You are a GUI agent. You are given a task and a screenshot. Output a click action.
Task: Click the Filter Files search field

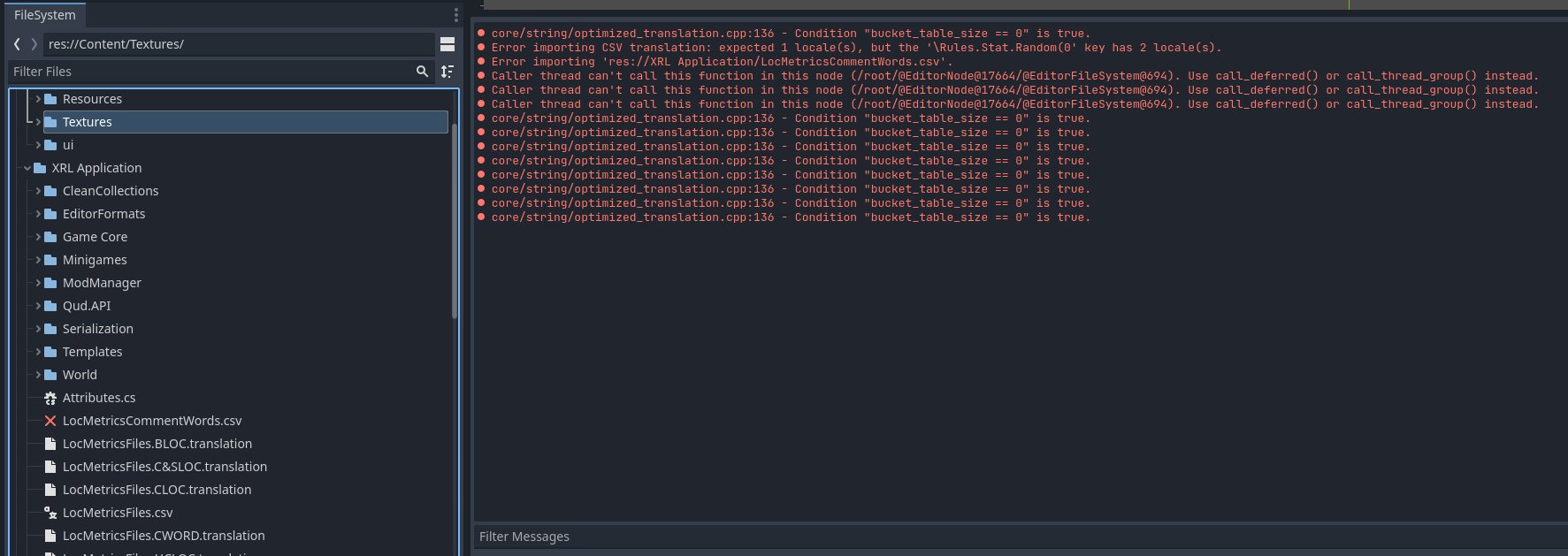pos(212,72)
